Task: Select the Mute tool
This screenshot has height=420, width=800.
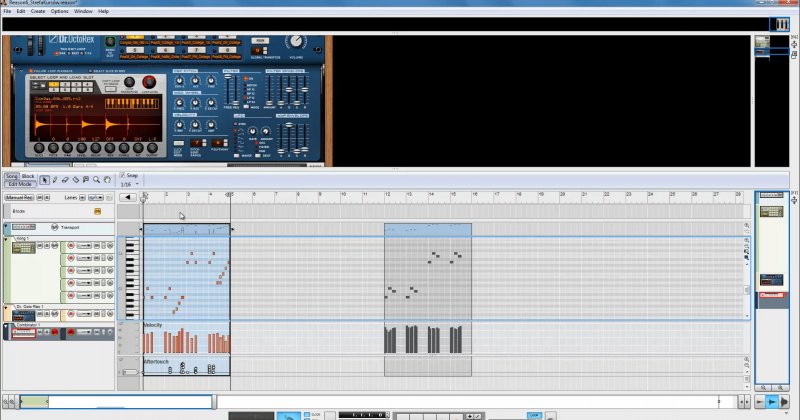Action: point(85,180)
